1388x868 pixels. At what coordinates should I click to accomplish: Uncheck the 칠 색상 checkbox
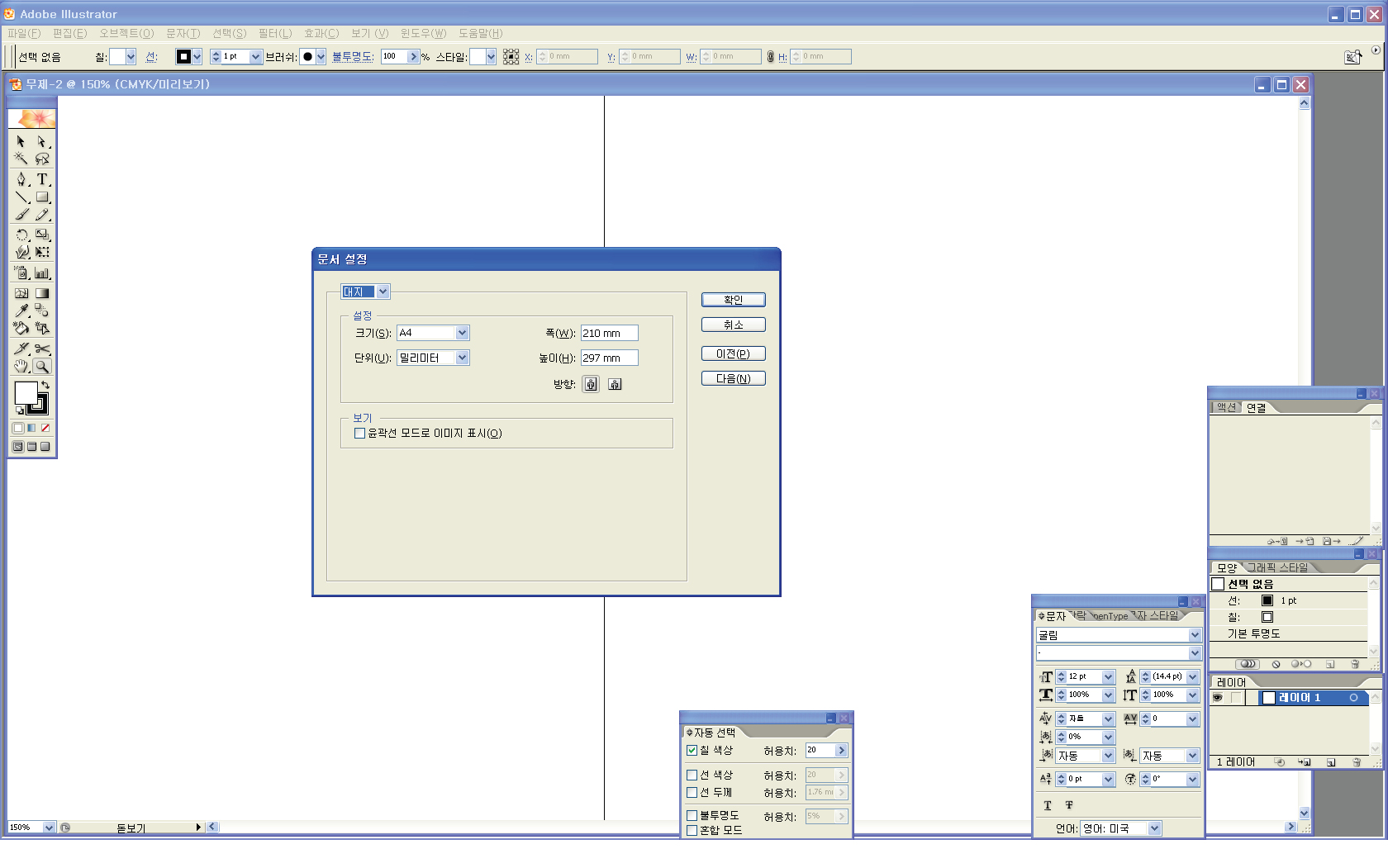tap(692, 751)
